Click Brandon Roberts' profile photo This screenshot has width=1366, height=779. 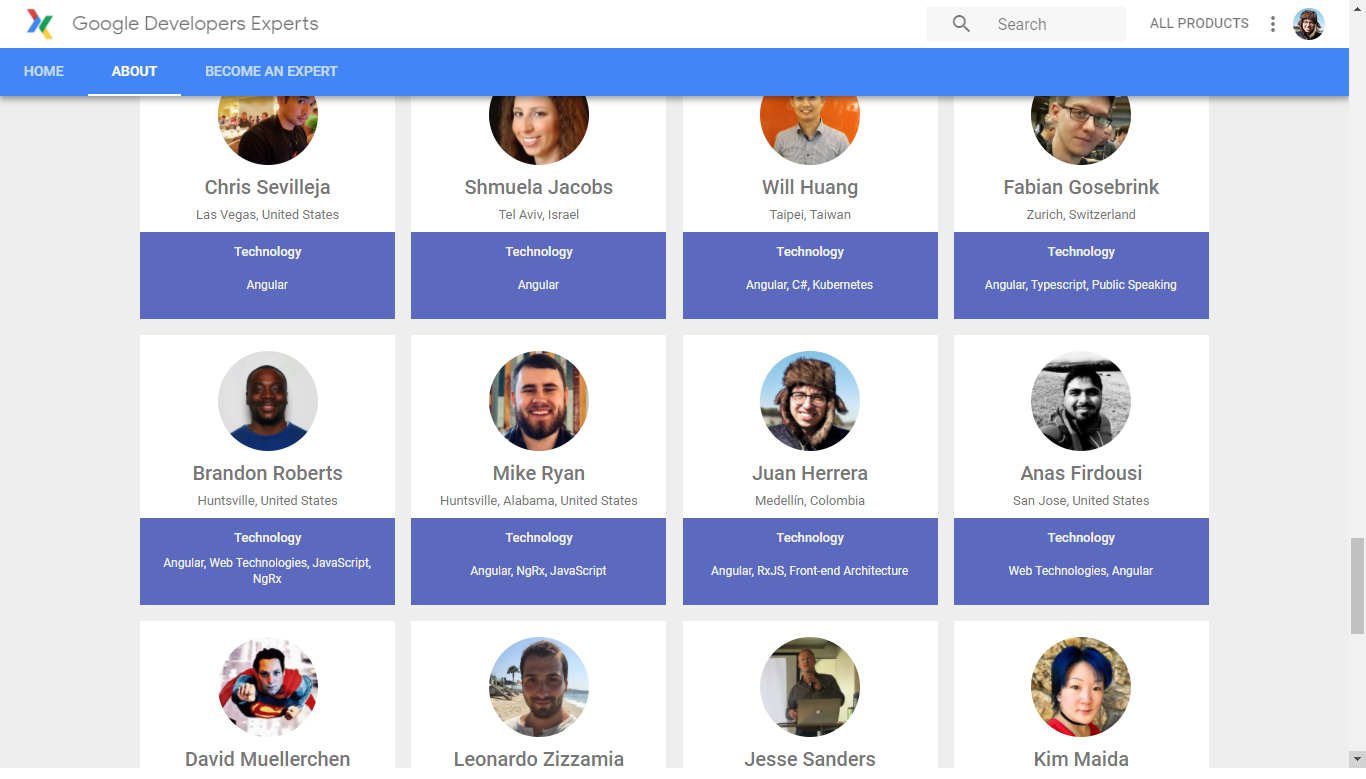[268, 401]
